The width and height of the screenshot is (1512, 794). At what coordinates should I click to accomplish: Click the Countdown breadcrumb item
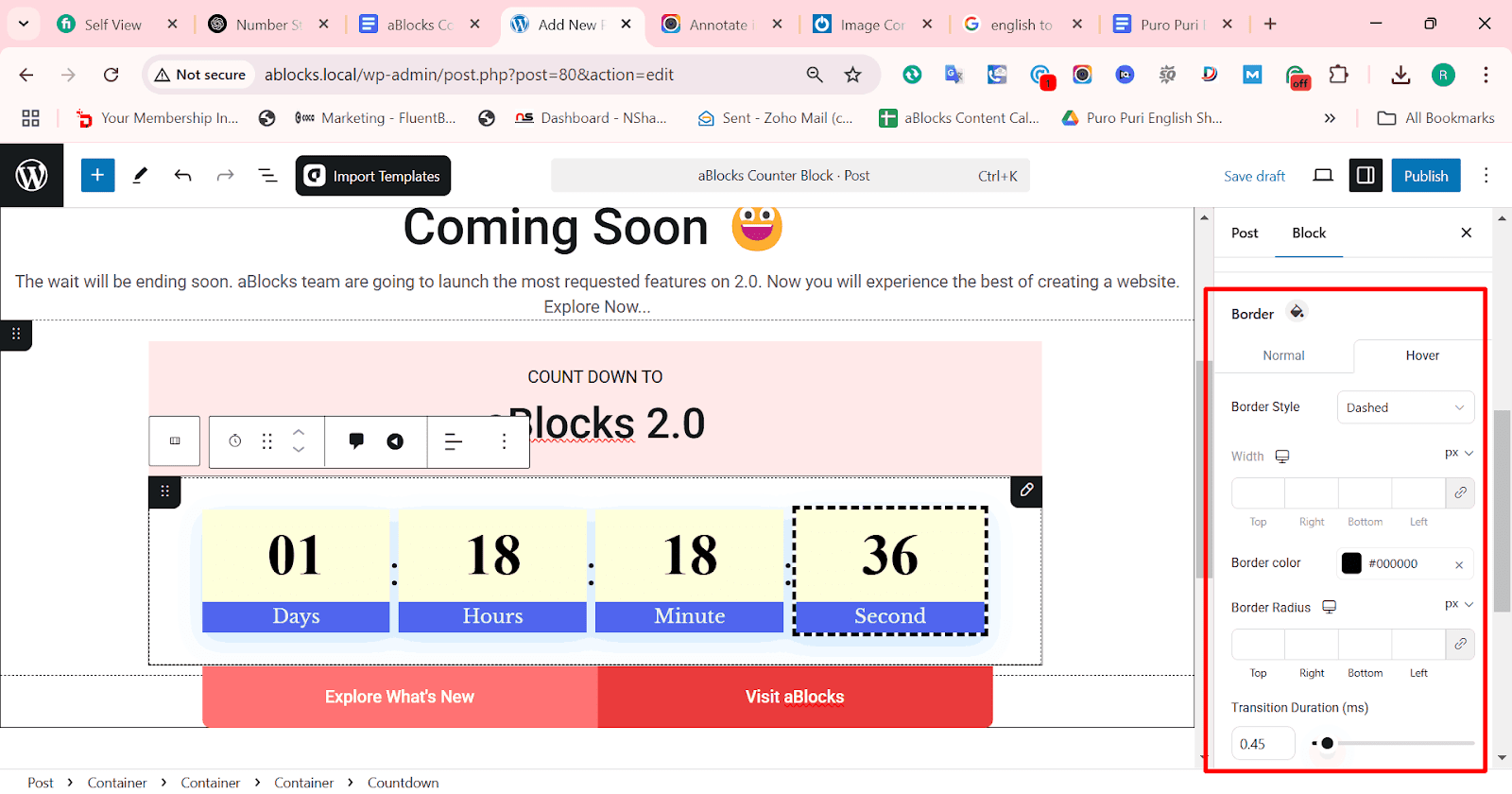pyautogui.click(x=404, y=783)
